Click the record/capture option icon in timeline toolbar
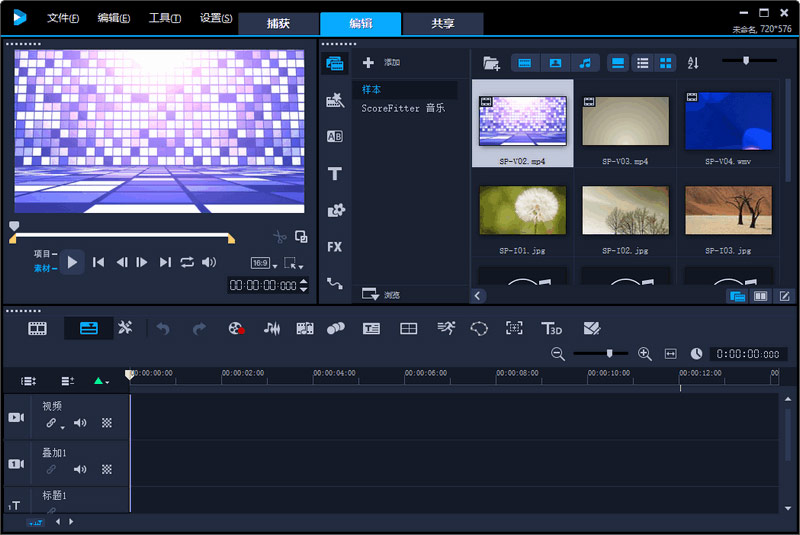800x535 pixels. tap(236, 328)
